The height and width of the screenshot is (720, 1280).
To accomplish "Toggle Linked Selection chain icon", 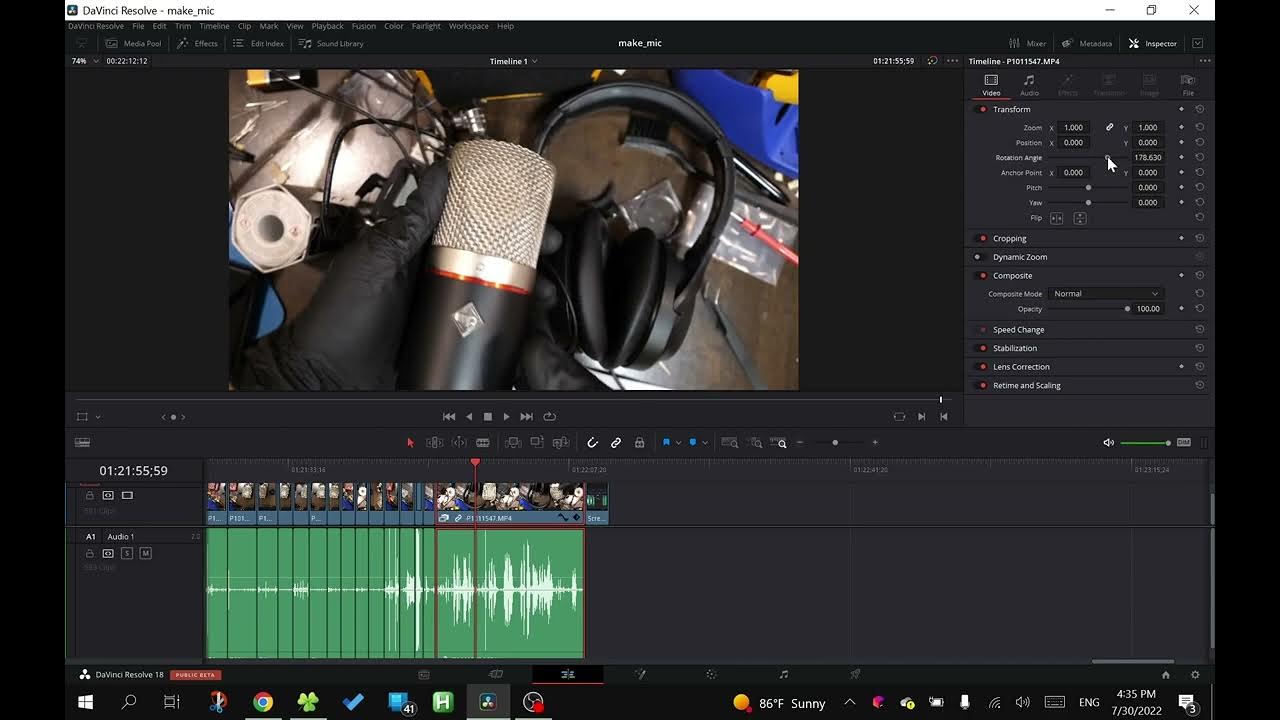I will [616, 442].
